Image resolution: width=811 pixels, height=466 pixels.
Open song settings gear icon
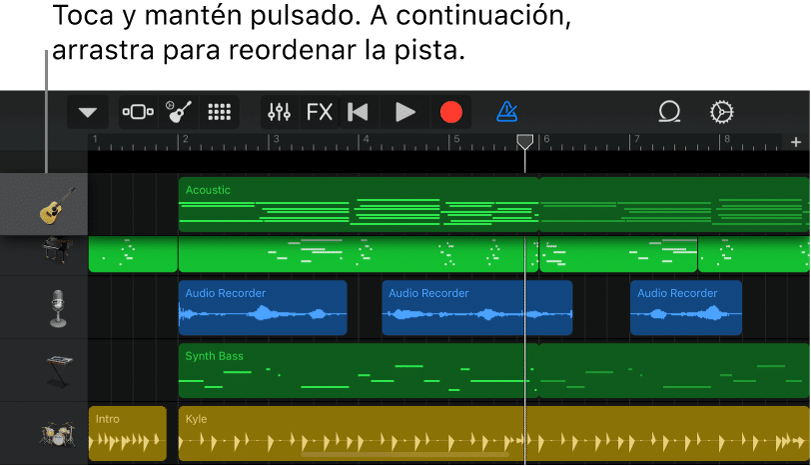click(x=722, y=112)
